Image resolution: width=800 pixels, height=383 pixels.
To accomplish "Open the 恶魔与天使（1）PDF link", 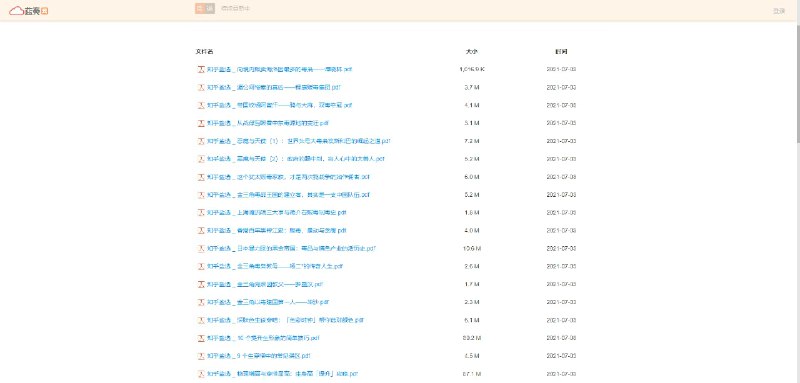I will [x=298, y=141].
